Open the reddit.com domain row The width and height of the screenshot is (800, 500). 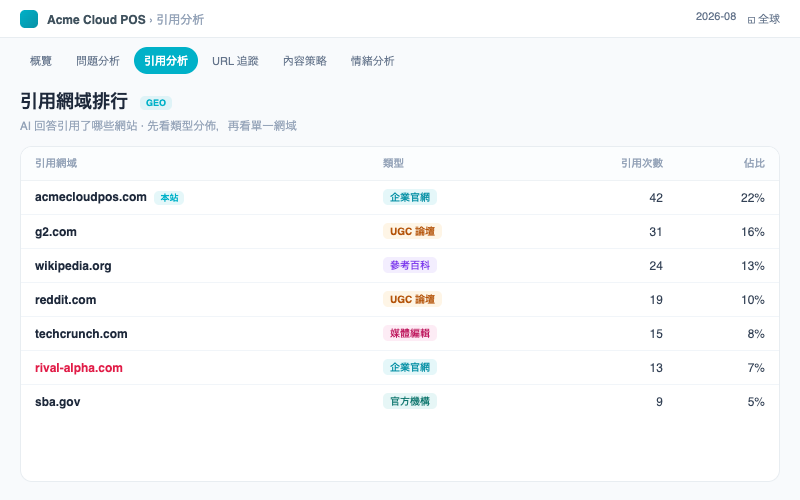point(400,299)
